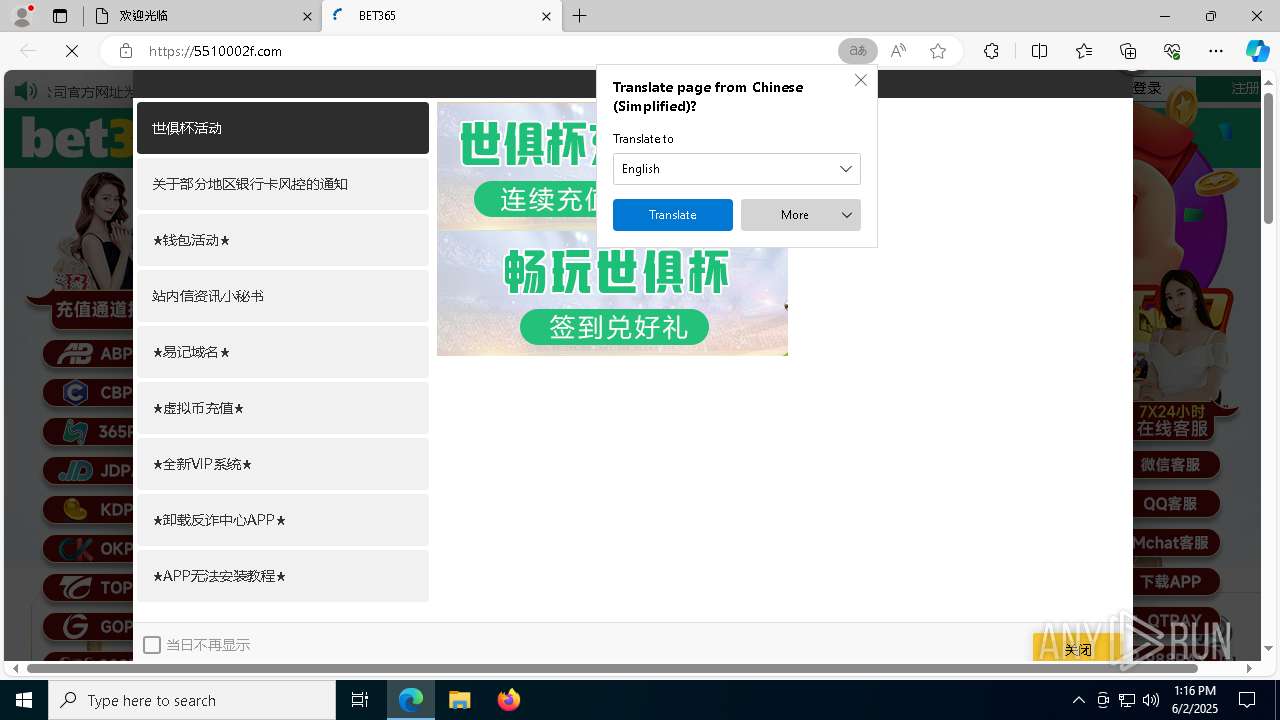This screenshot has height=720, width=1280.
Task: Open a new browser tab
Action: click(579, 16)
